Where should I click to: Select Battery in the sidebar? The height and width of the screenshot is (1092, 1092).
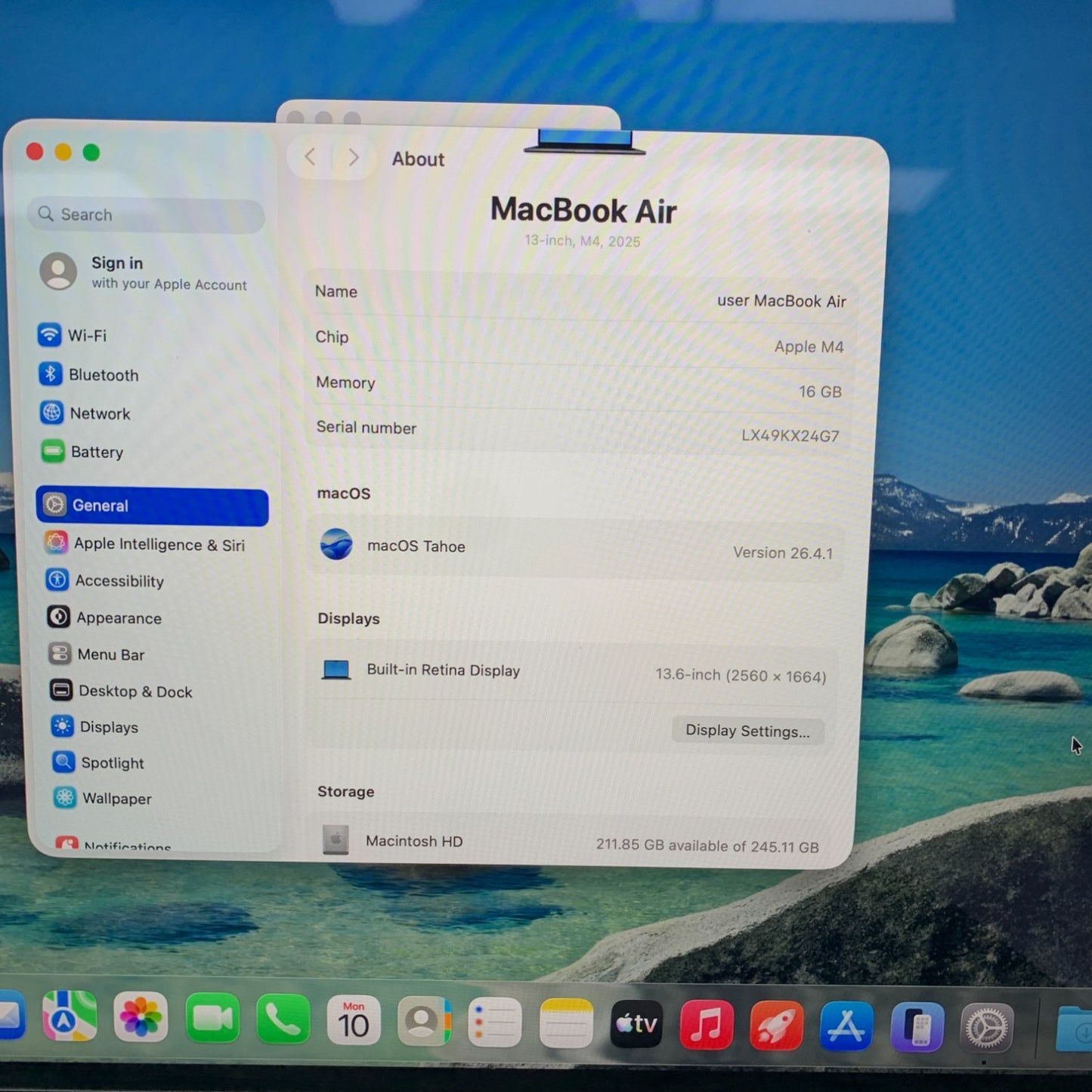click(x=82, y=452)
